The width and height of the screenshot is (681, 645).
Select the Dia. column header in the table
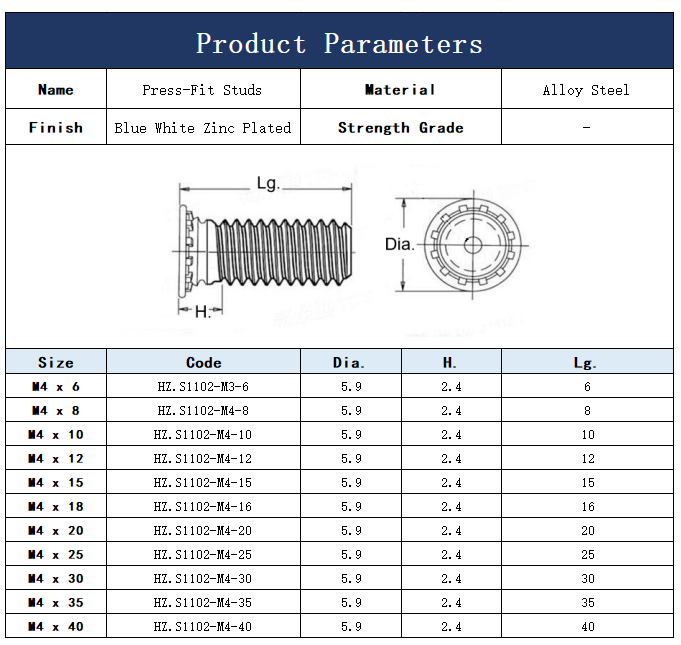coord(350,362)
